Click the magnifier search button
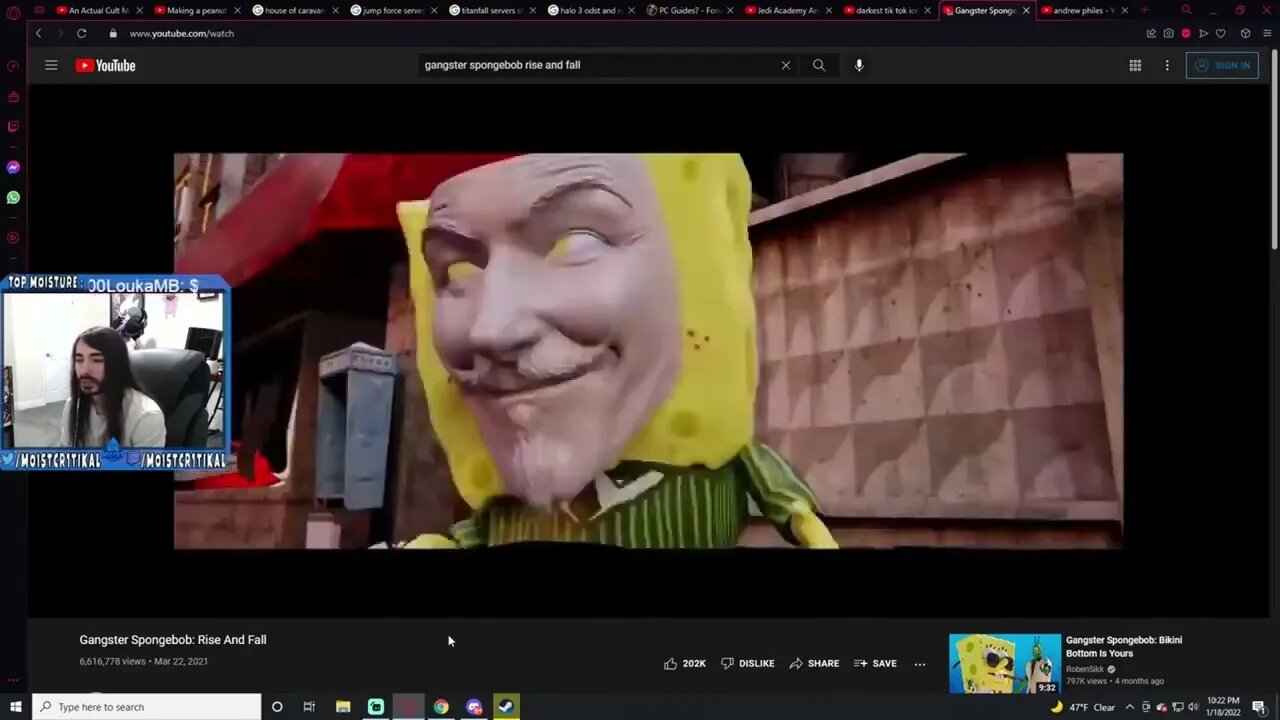The height and width of the screenshot is (720, 1280). coord(819,65)
